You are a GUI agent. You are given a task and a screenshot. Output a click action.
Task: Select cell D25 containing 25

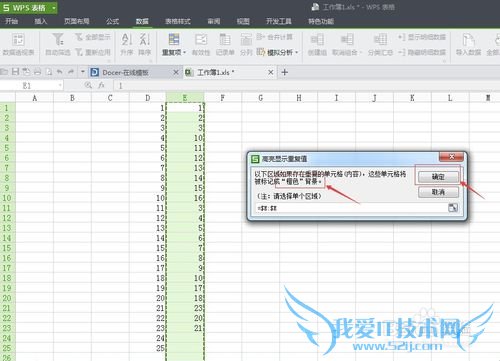click(148, 348)
